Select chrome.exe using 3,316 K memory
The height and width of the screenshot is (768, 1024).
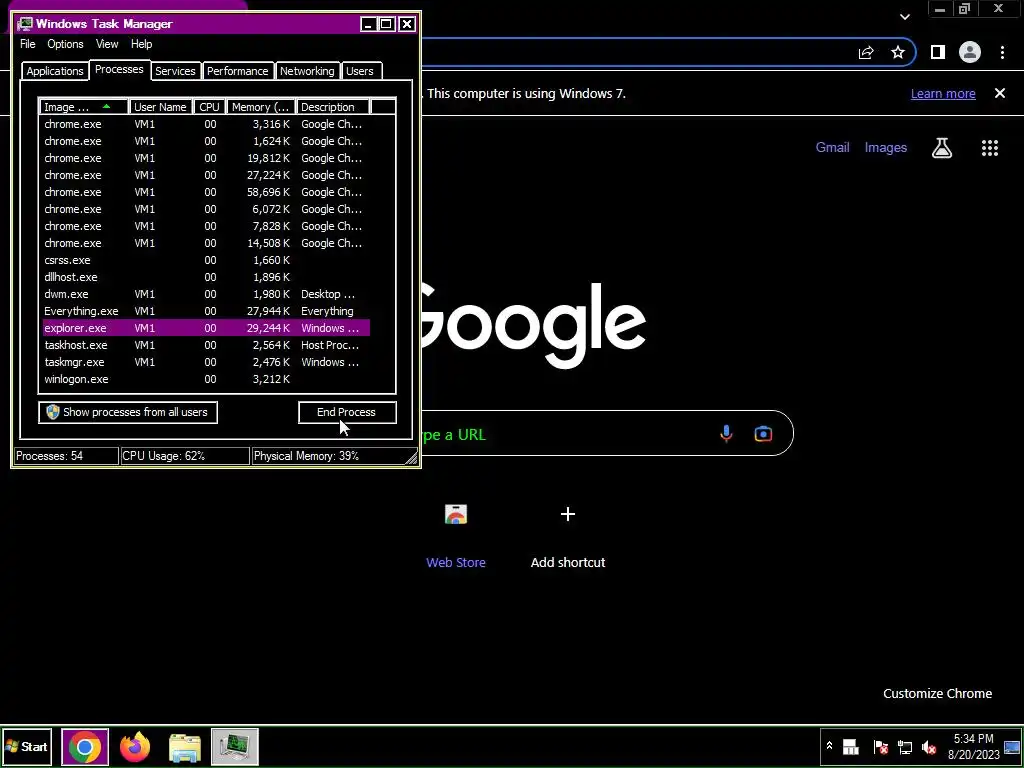[206, 124]
